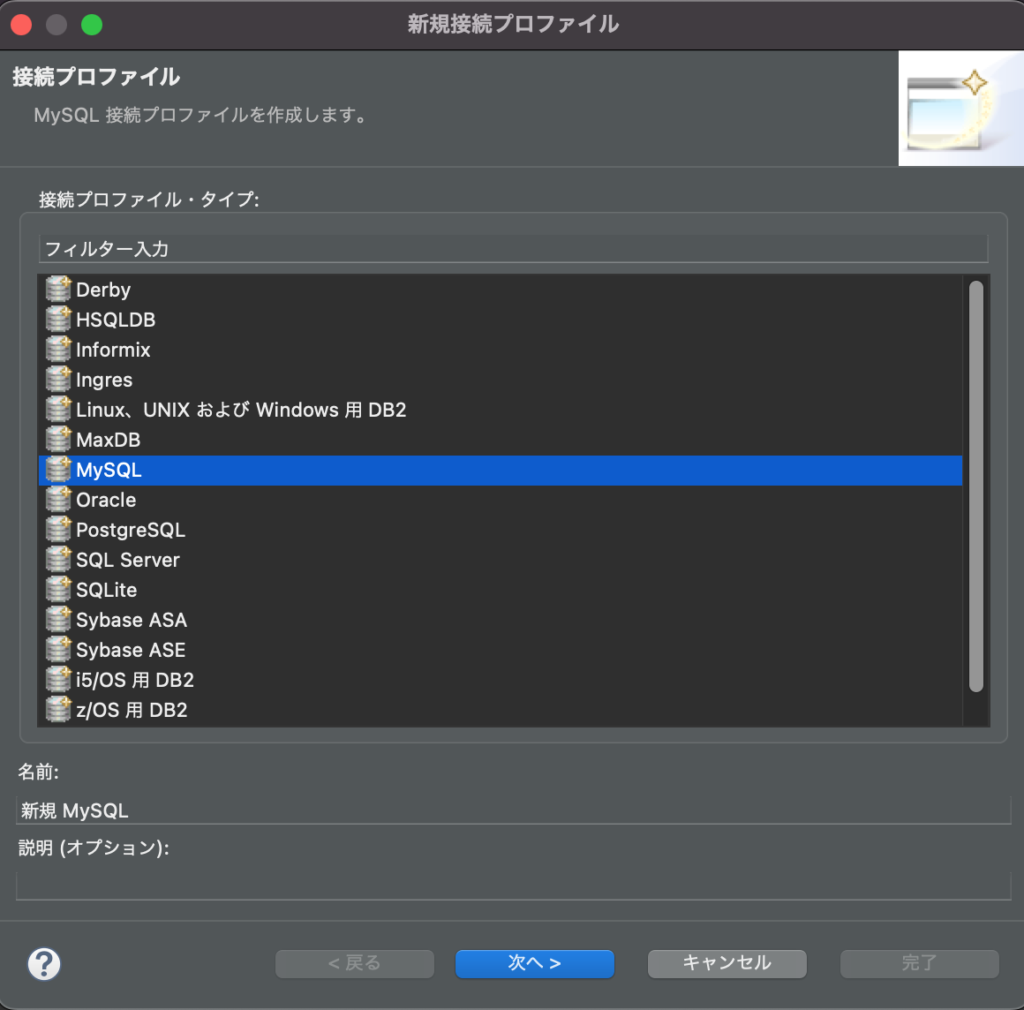Click the キャンセル button
Viewport: 1024px width, 1010px height.
[x=727, y=964]
